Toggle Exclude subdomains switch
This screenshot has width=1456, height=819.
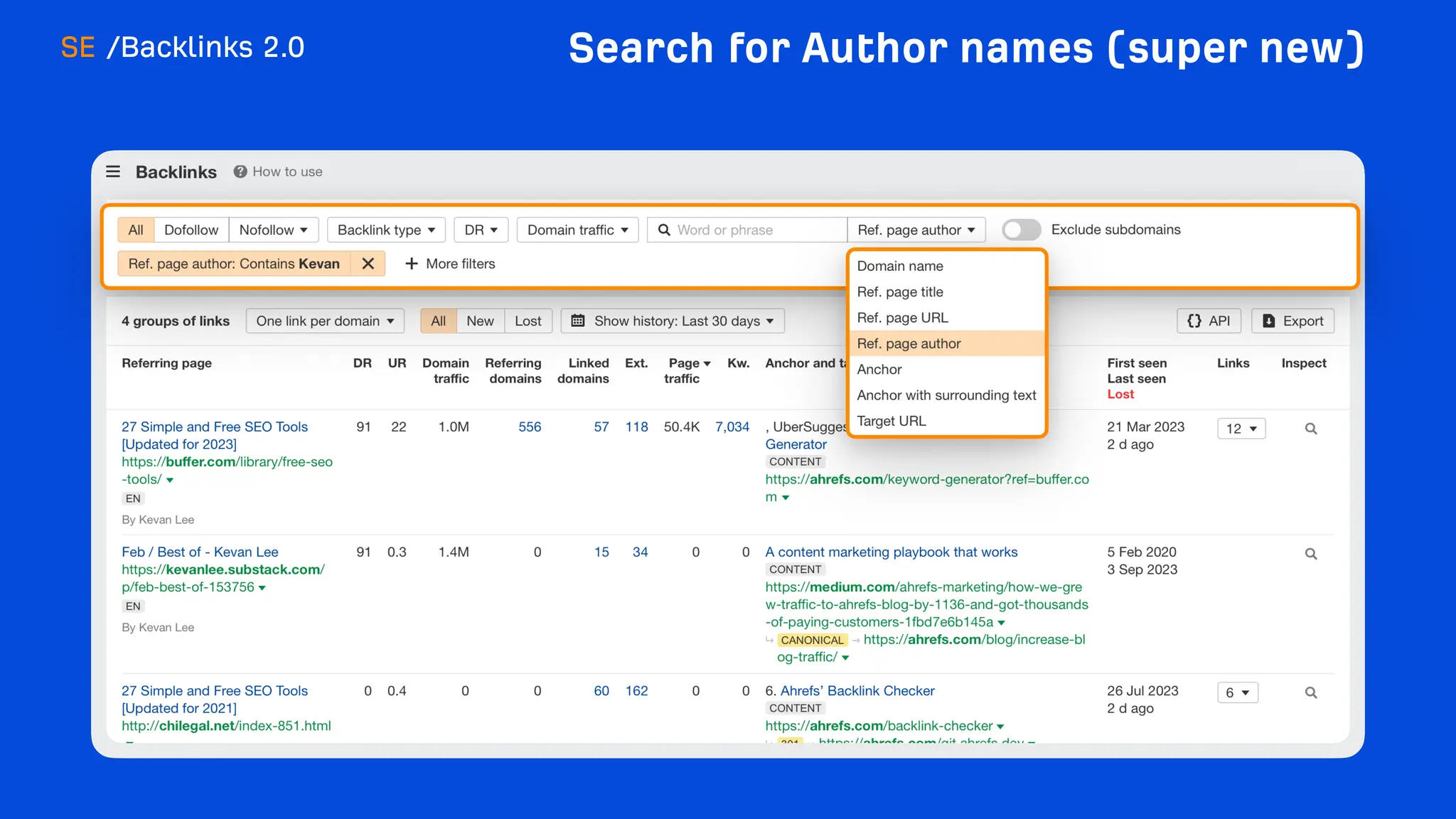(x=1021, y=230)
